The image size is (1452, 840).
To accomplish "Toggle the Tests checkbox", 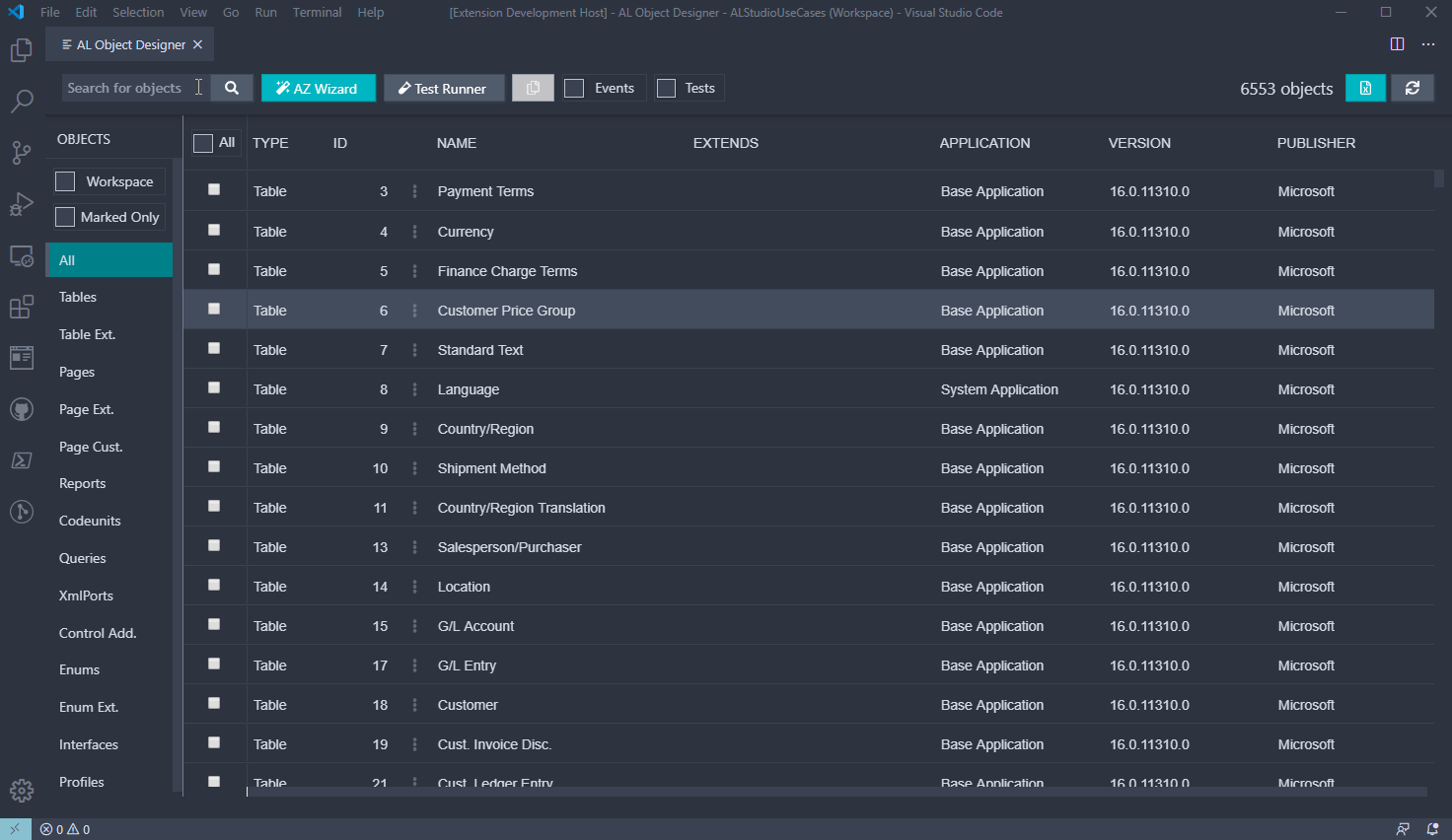I will click(x=667, y=89).
